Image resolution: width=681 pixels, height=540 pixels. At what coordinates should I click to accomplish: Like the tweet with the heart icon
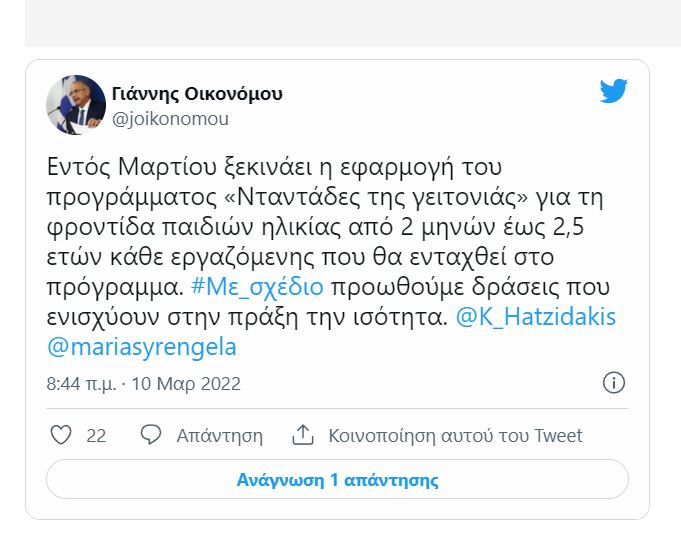point(61,435)
